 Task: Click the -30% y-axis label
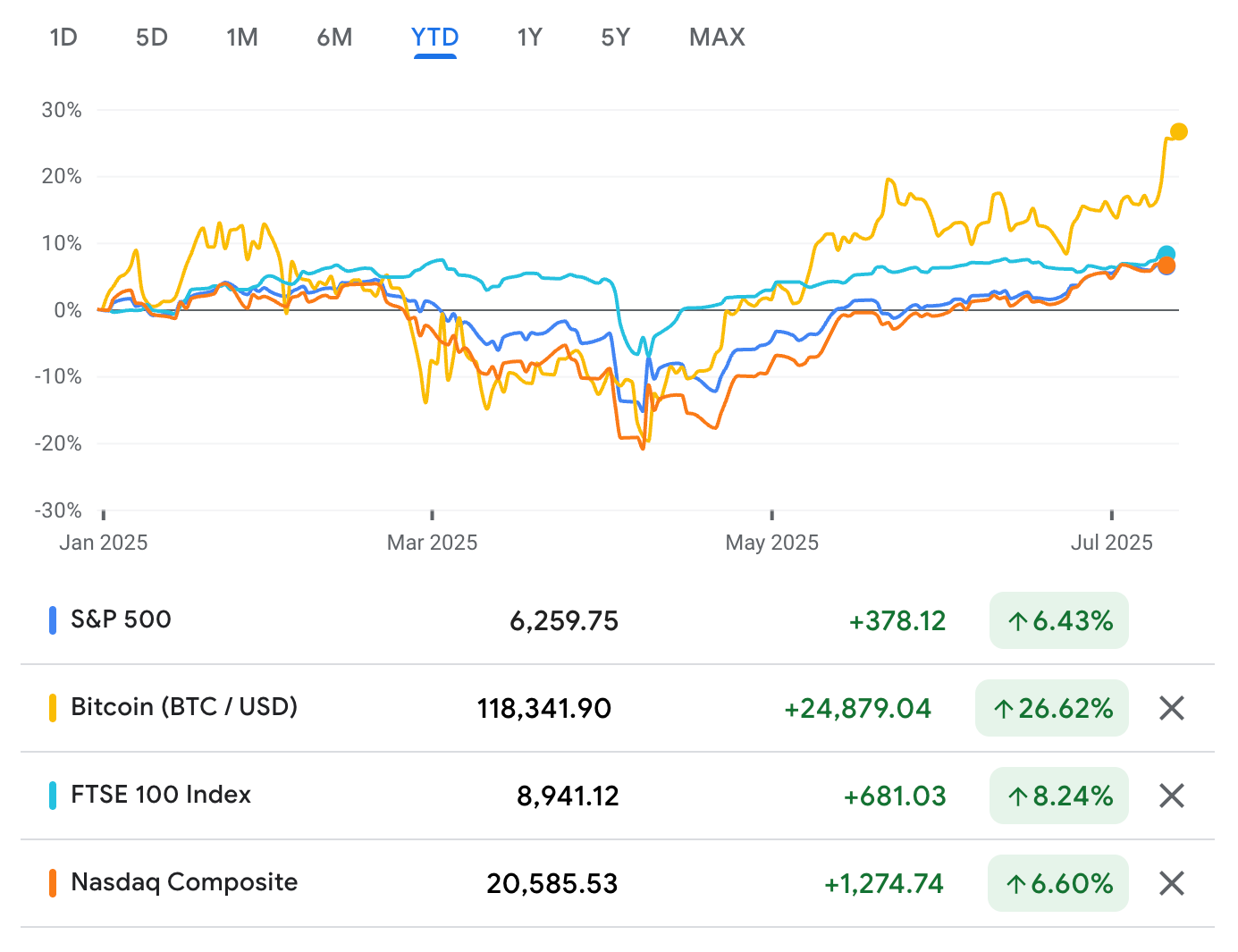pos(58,510)
